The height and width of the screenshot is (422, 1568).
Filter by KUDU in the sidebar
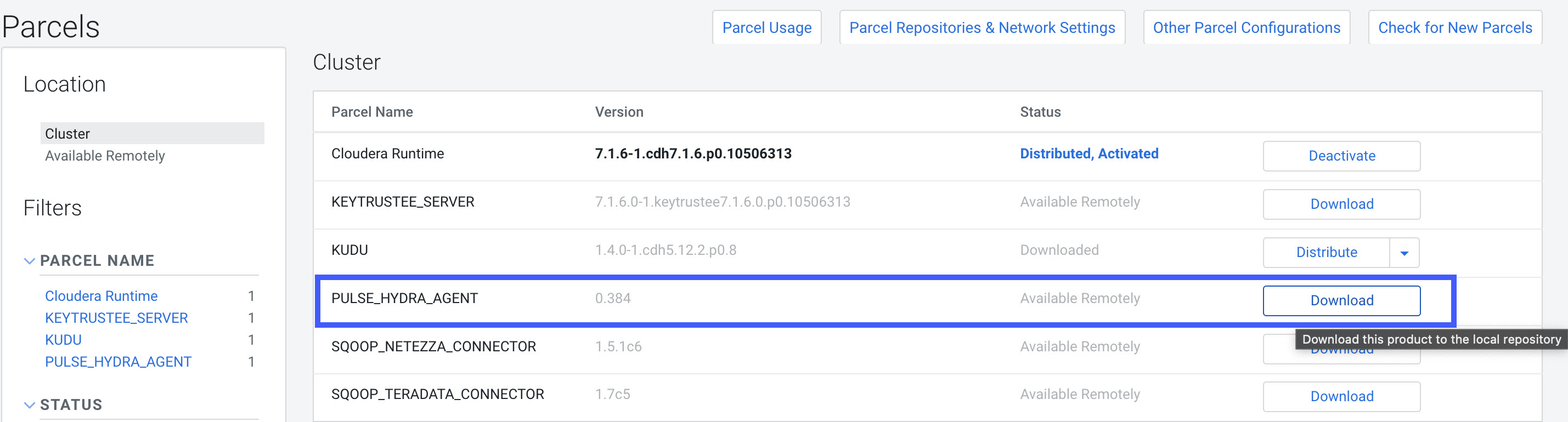tap(63, 340)
